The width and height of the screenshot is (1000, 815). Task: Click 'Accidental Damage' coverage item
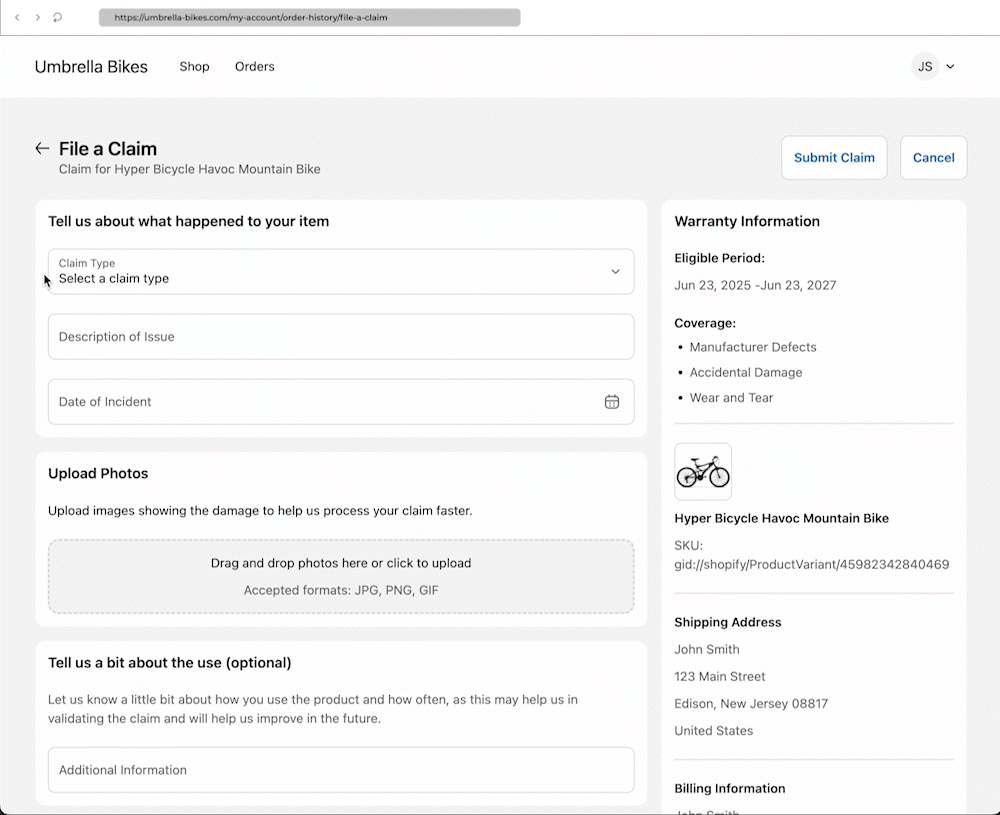point(746,372)
